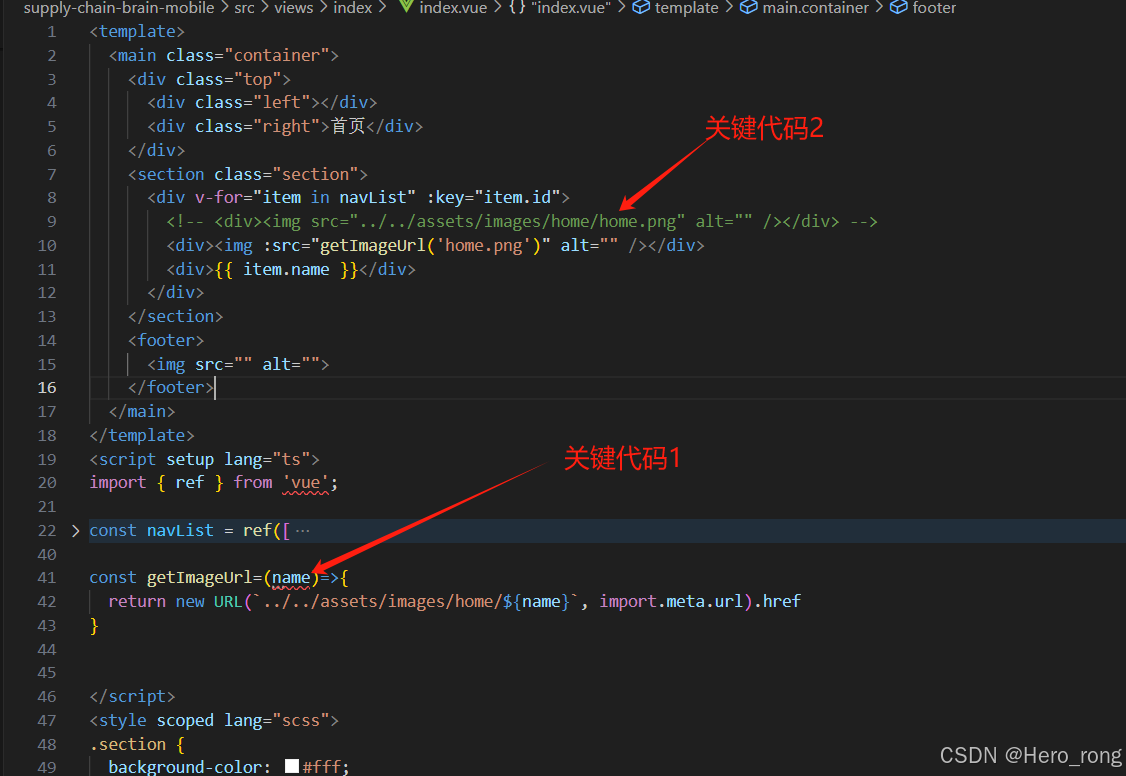Open the main.container breadcrumb symbol

coord(816,8)
